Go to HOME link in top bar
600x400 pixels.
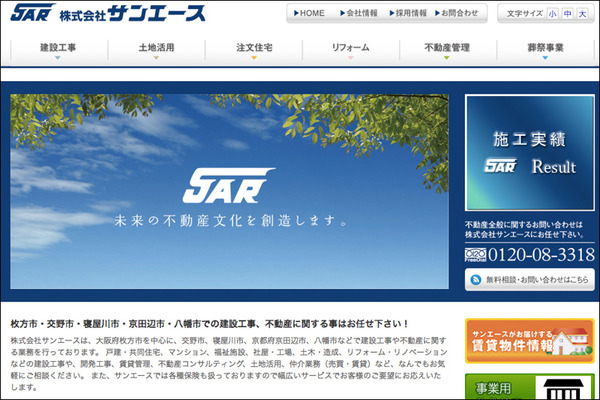coord(309,14)
